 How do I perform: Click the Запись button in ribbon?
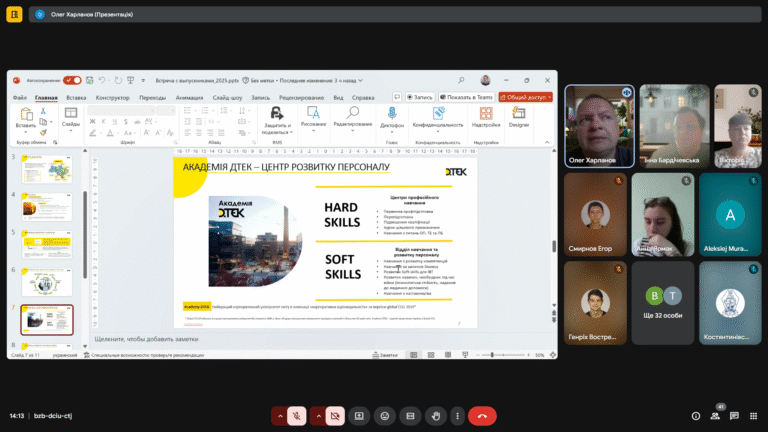(x=420, y=97)
